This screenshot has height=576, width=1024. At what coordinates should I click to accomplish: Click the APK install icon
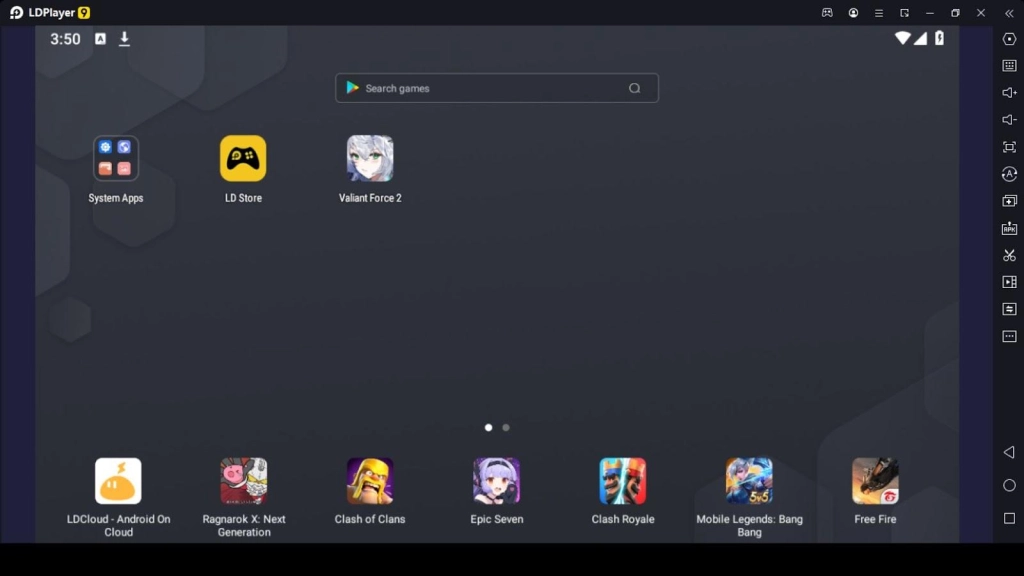tap(1009, 227)
